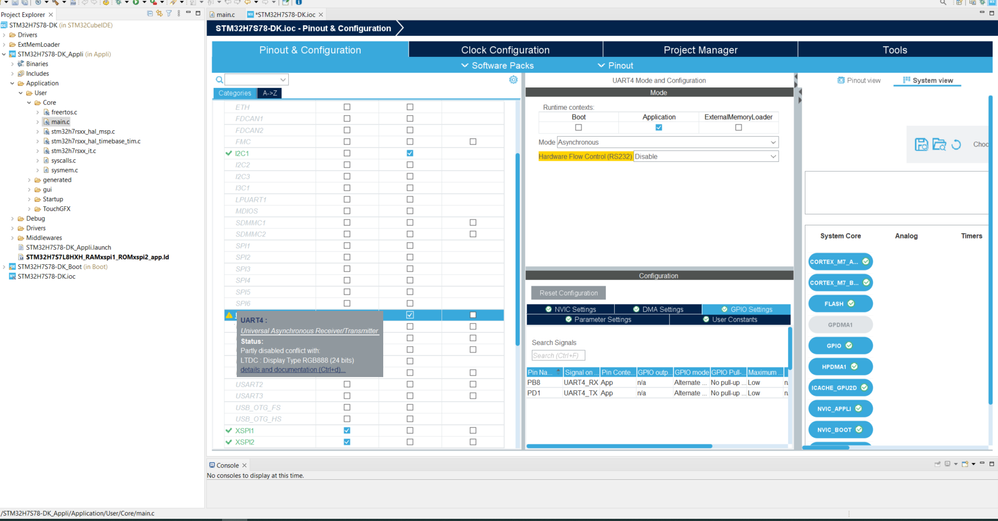Switch to the A->Z list tab
The height and width of the screenshot is (521, 998).
pyautogui.click(x=269, y=93)
